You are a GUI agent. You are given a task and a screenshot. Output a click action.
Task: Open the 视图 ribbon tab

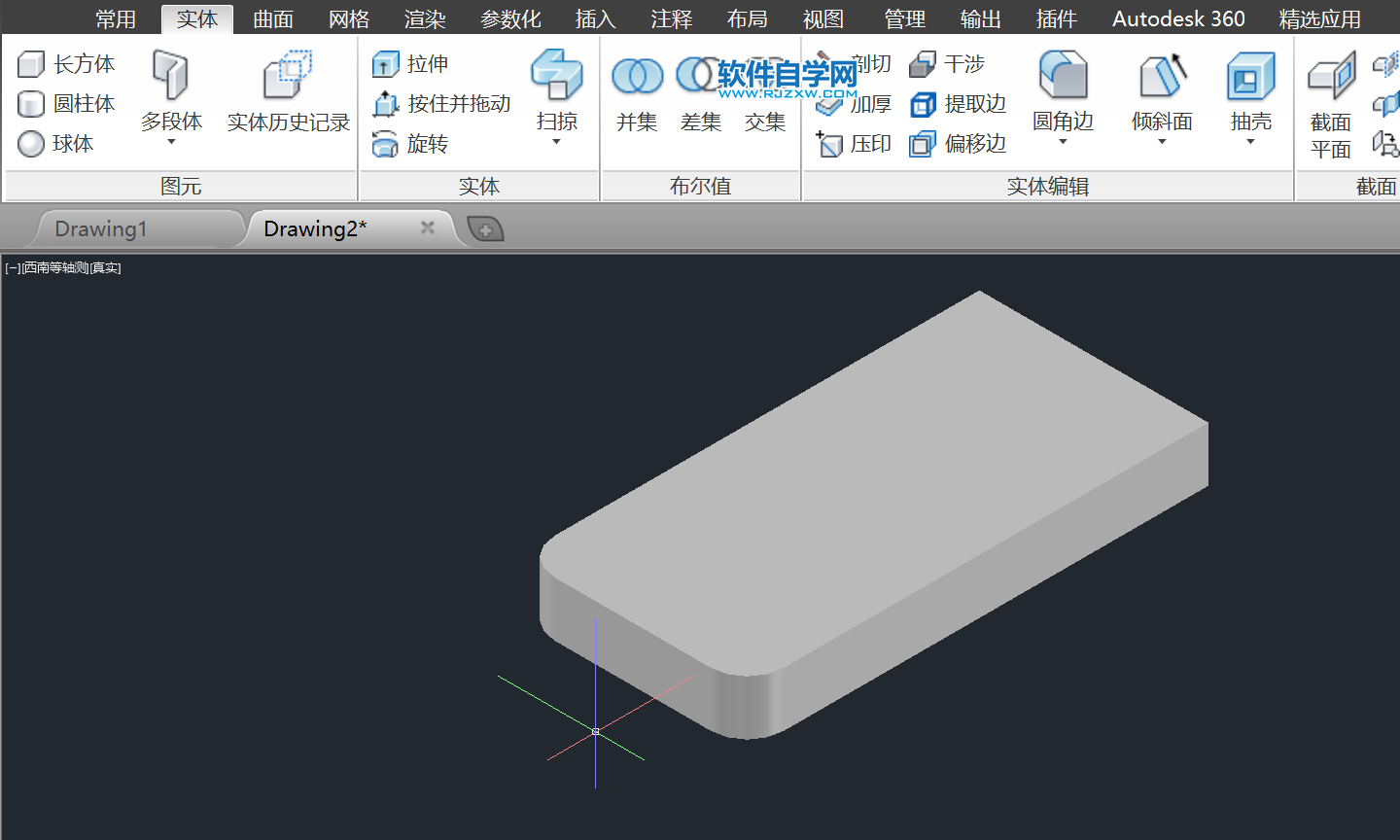click(x=823, y=18)
